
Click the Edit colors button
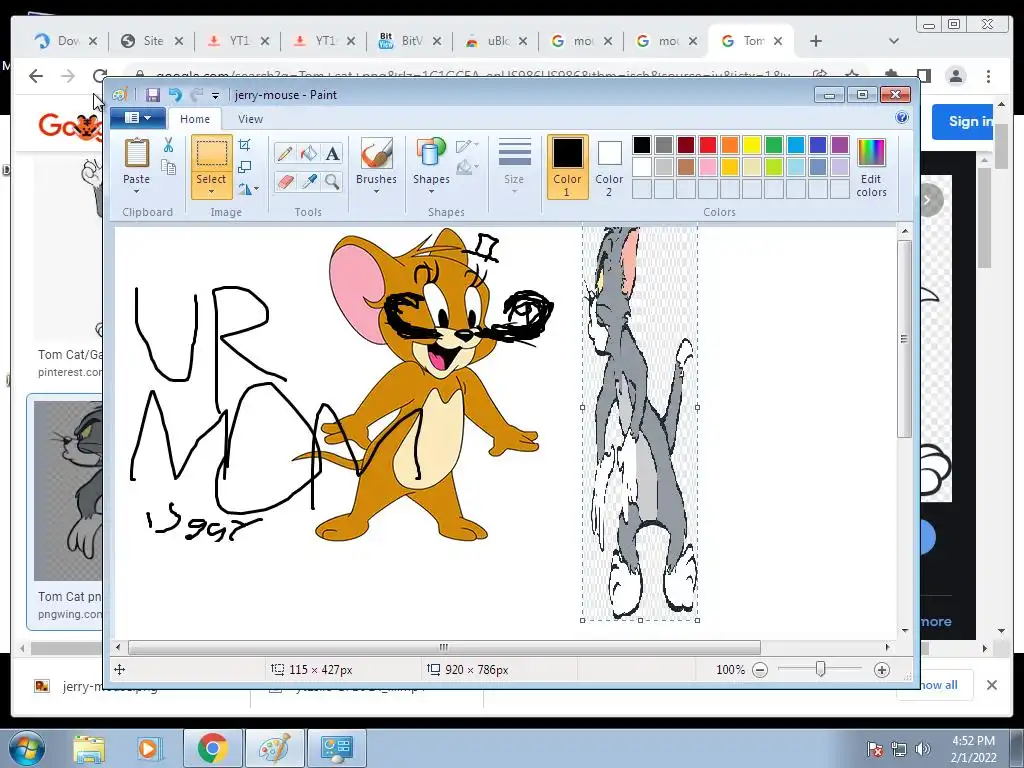pos(871,168)
